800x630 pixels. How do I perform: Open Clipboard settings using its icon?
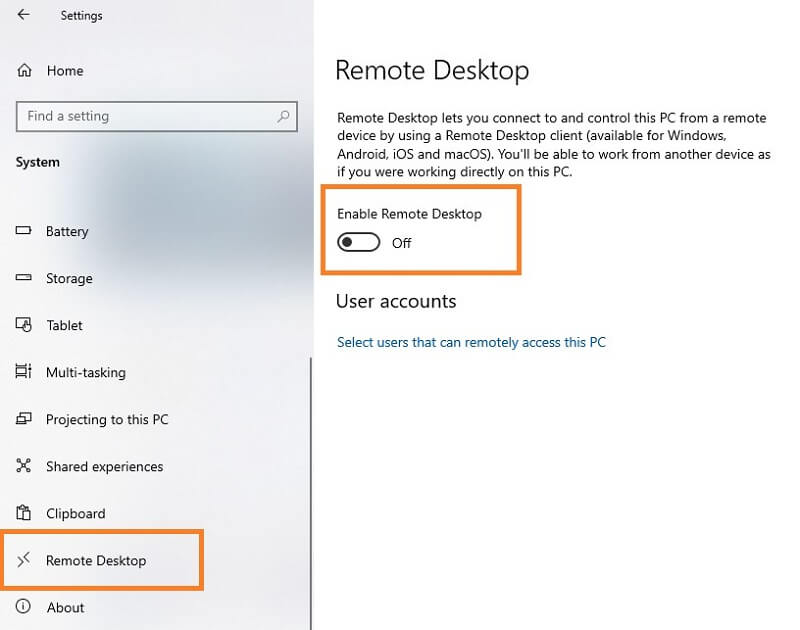click(23, 513)
